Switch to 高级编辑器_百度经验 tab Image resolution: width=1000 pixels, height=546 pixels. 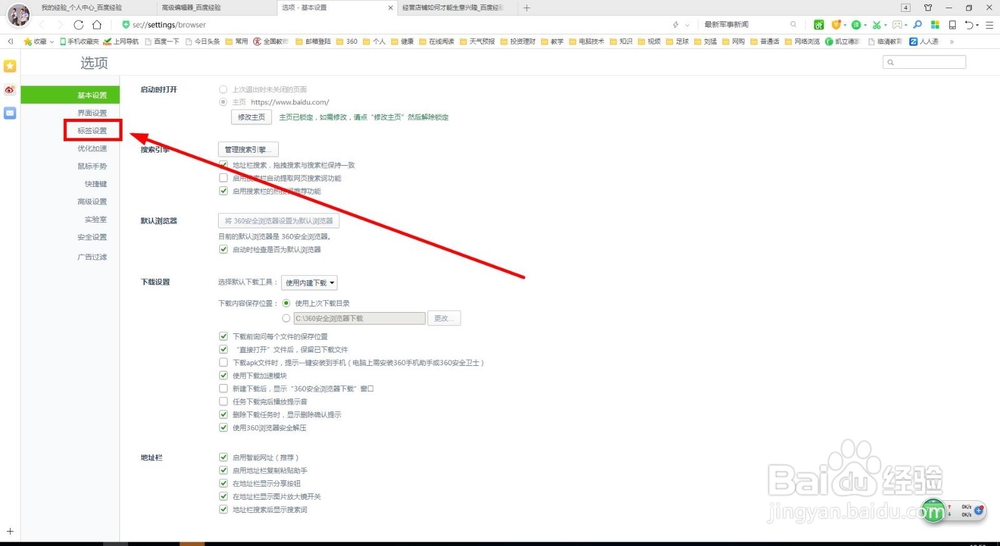click(217, 8)
